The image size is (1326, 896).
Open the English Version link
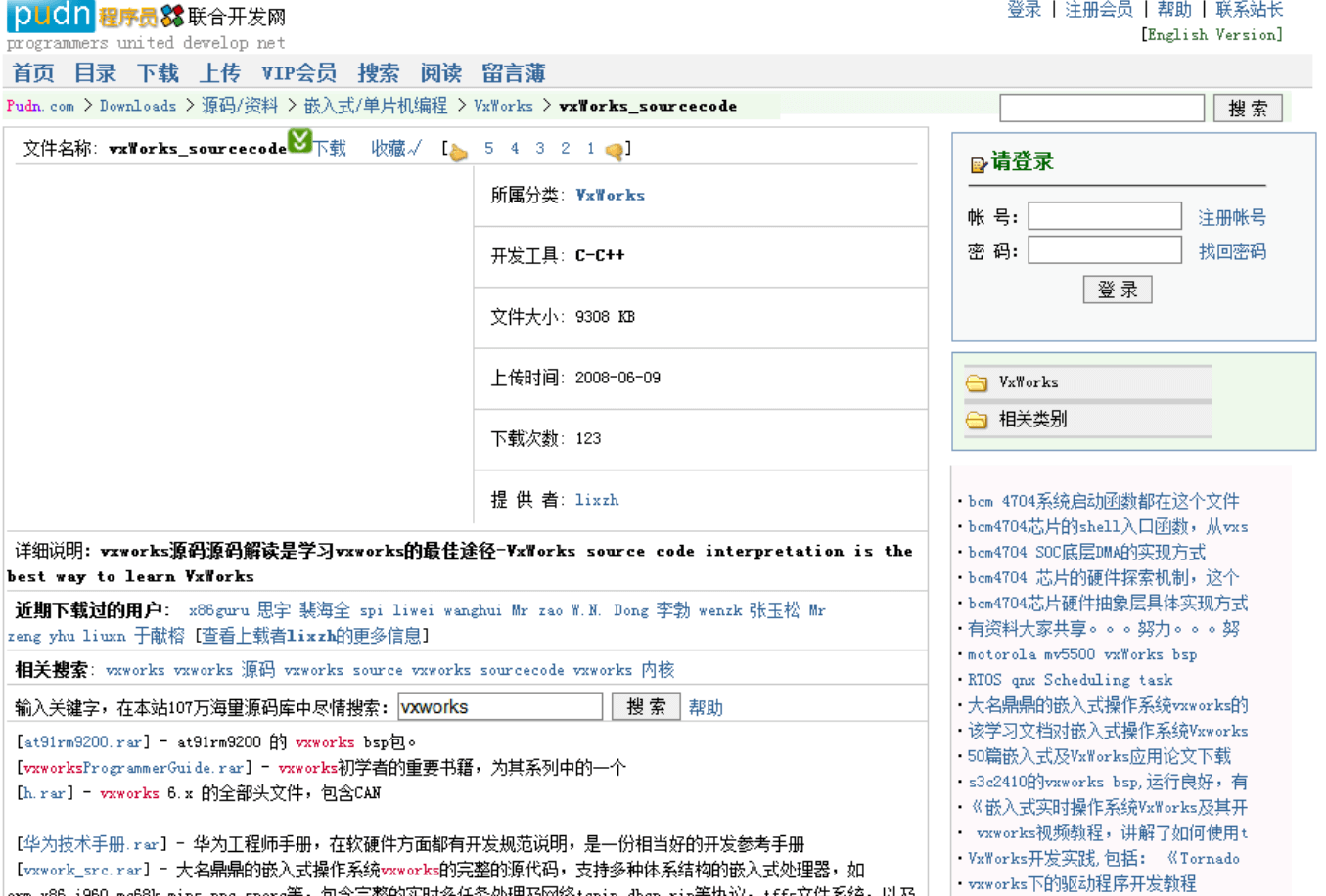1212,35
